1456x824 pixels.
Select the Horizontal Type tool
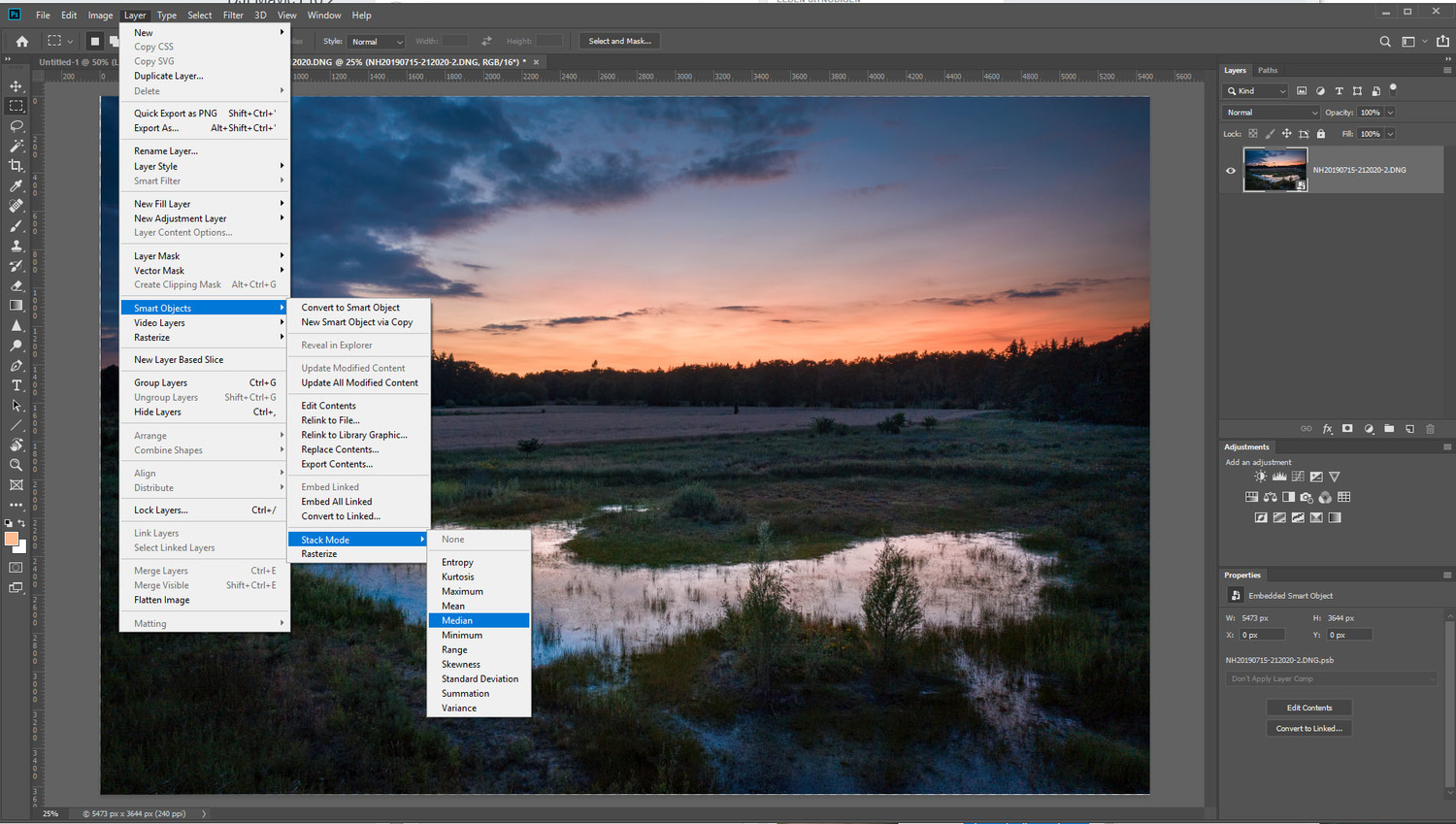[x=17, y=385]
